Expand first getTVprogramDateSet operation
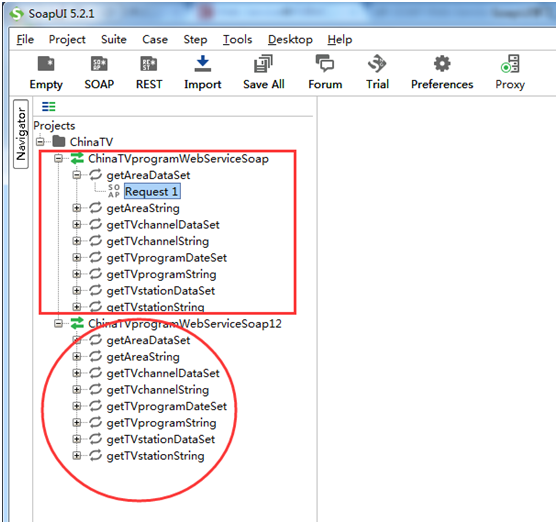The height and width of the screenshot is (524, 558). (77, 257)
